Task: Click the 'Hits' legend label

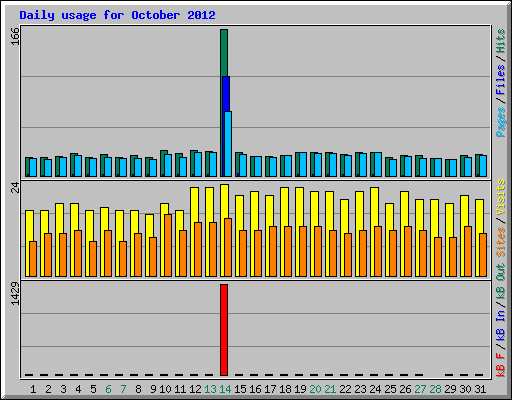Action: (x=501, y=41)
